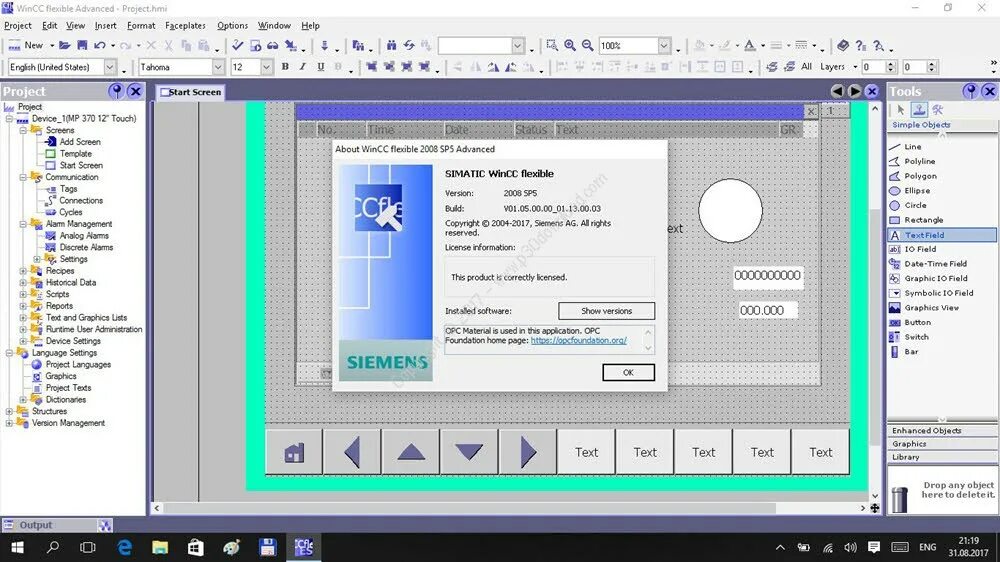
Task: Toggle underline formatting
Action: pyautogui.click(x=321, y=66)
